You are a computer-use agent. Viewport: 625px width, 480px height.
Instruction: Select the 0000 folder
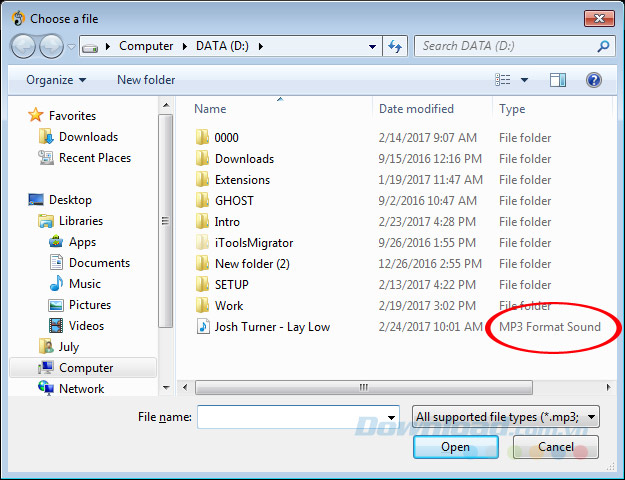click(226, 138)
